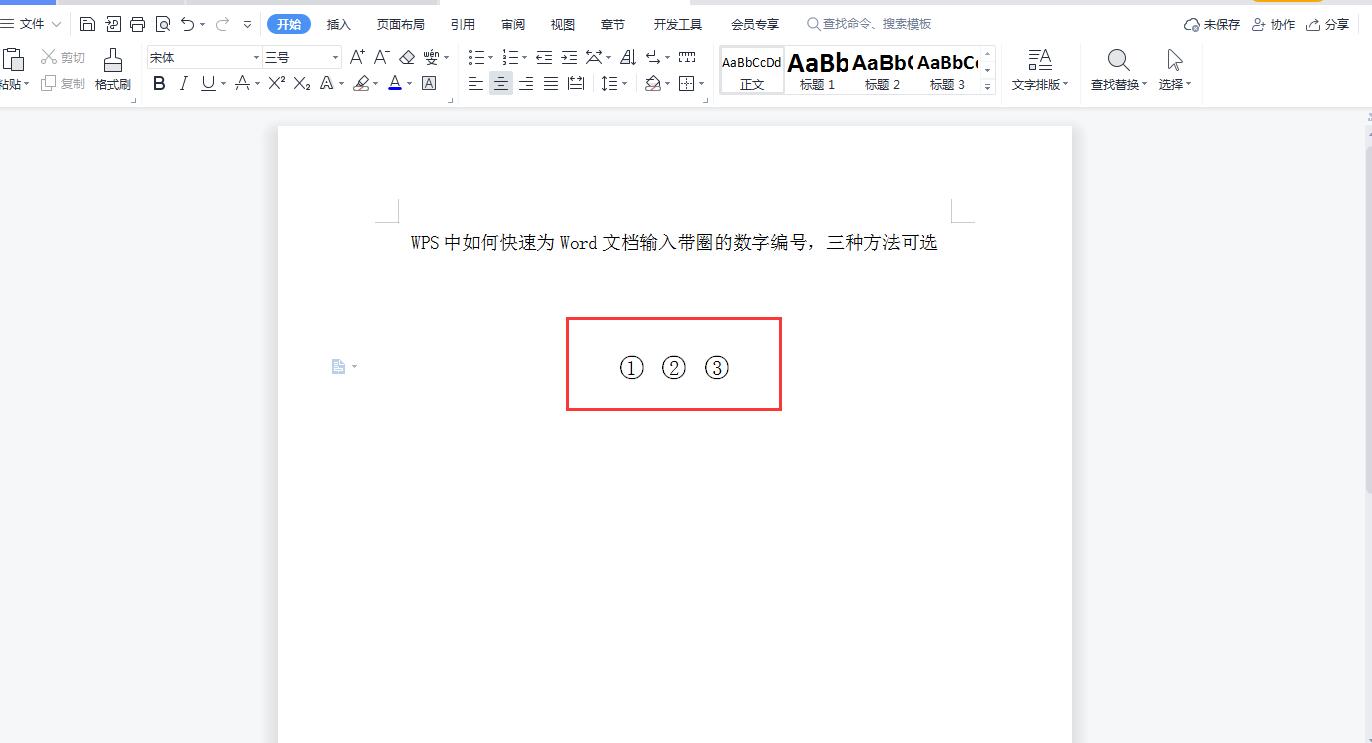This screenshot has height=743, width=1372.
Task: Open the Find and Replace (查找替换) tool
Action: [x=1119, y=69]
